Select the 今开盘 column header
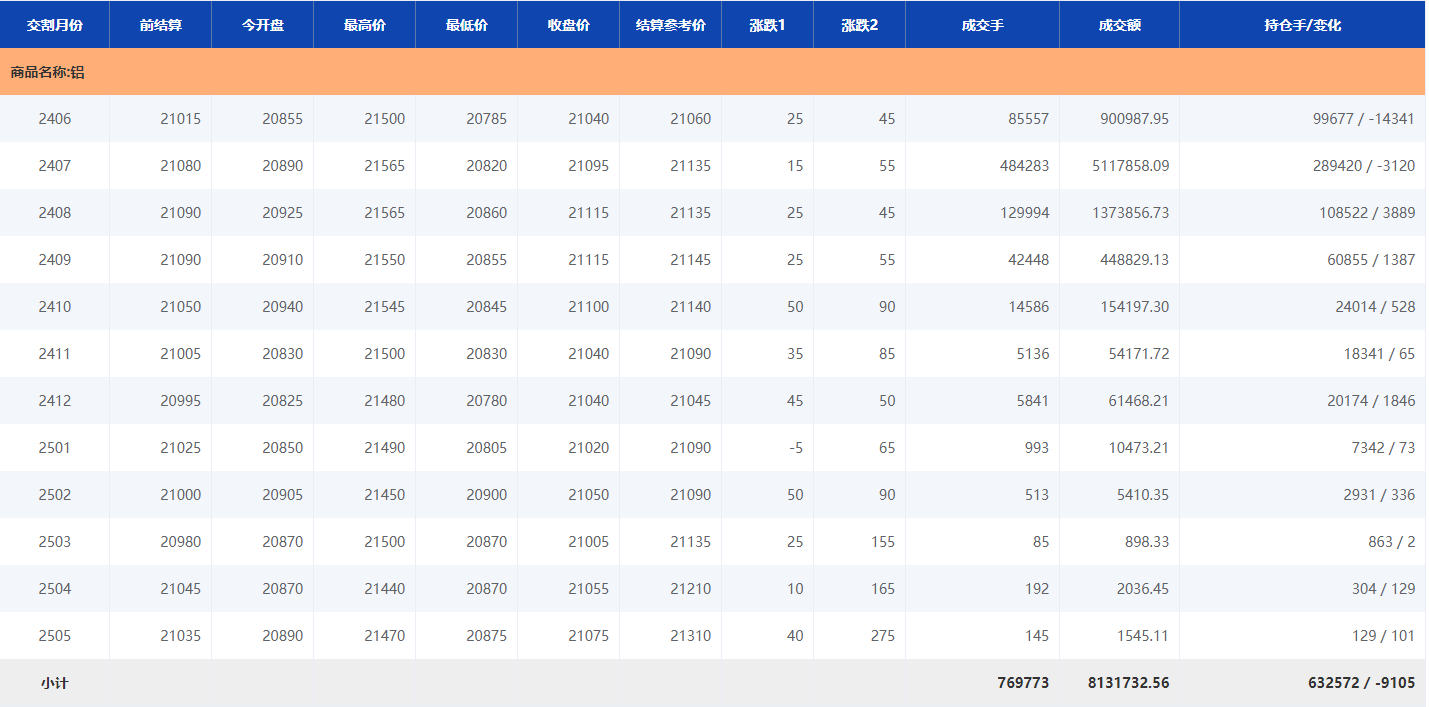1429x707 pixels. (x=262, y=25)
